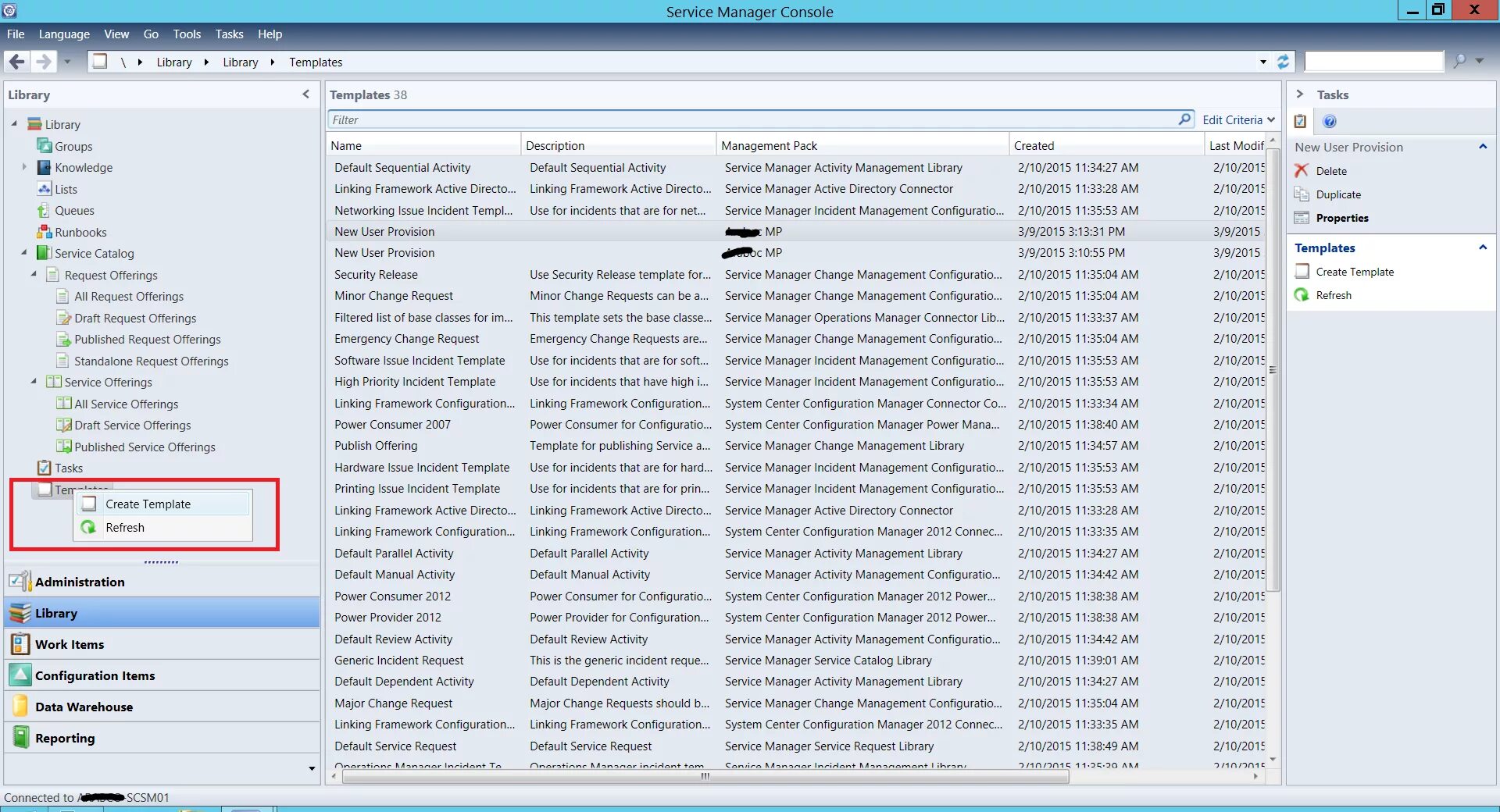Click the Refresh icon in Tasks pane
Viewport: 1500px width, 812px height.
1302,295
